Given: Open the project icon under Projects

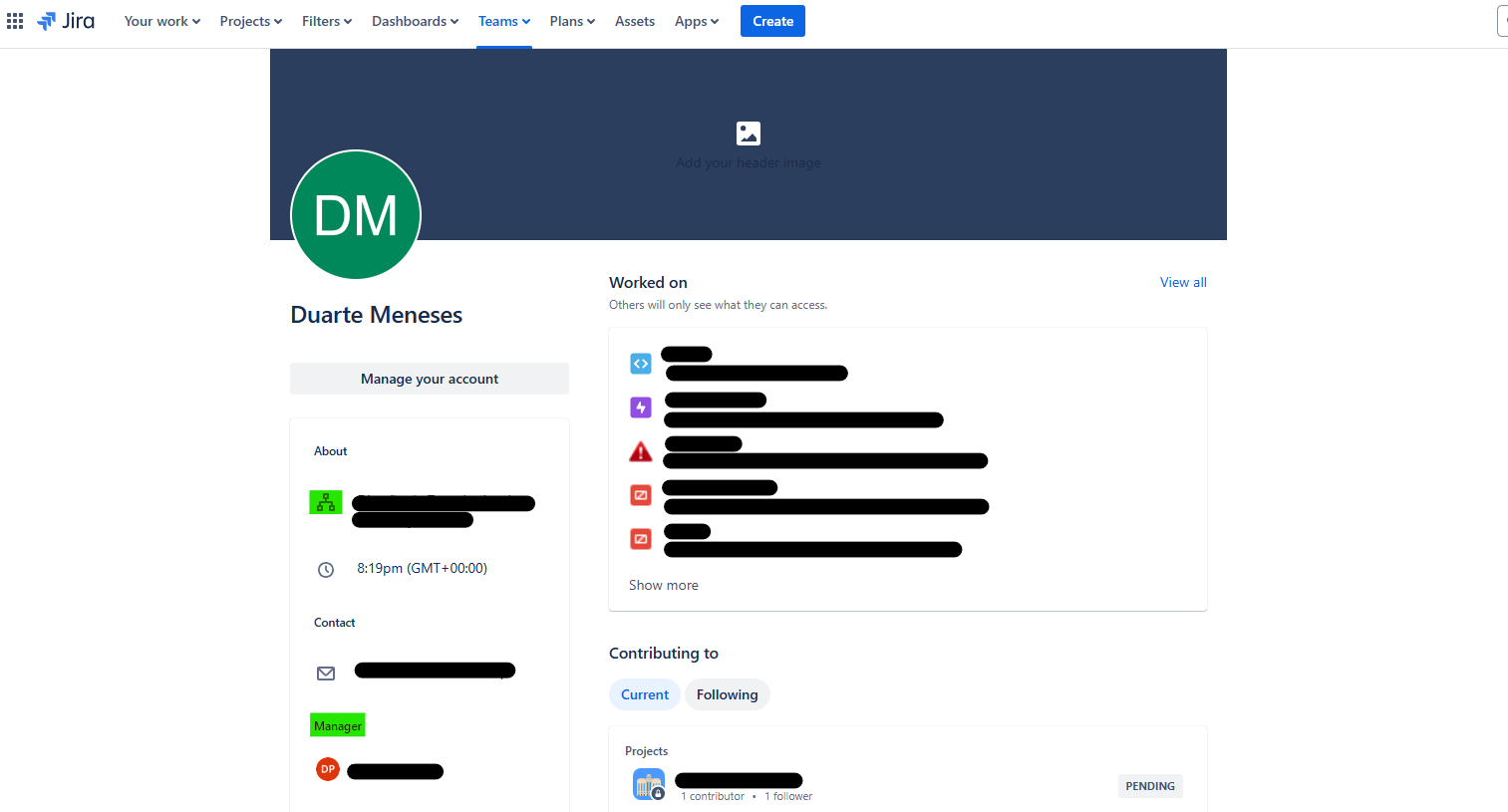Looking at the screenshot, I should click(649, 784).
